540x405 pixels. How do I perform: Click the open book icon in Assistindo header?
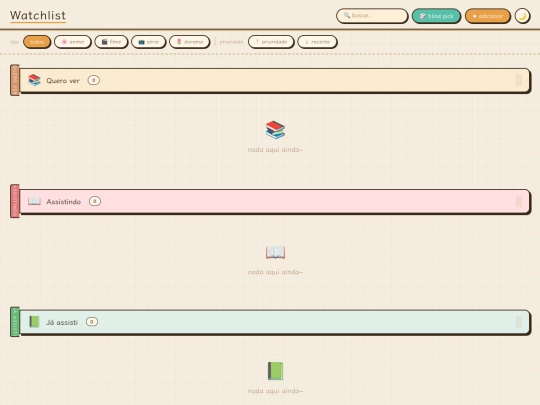pos(34,201)
